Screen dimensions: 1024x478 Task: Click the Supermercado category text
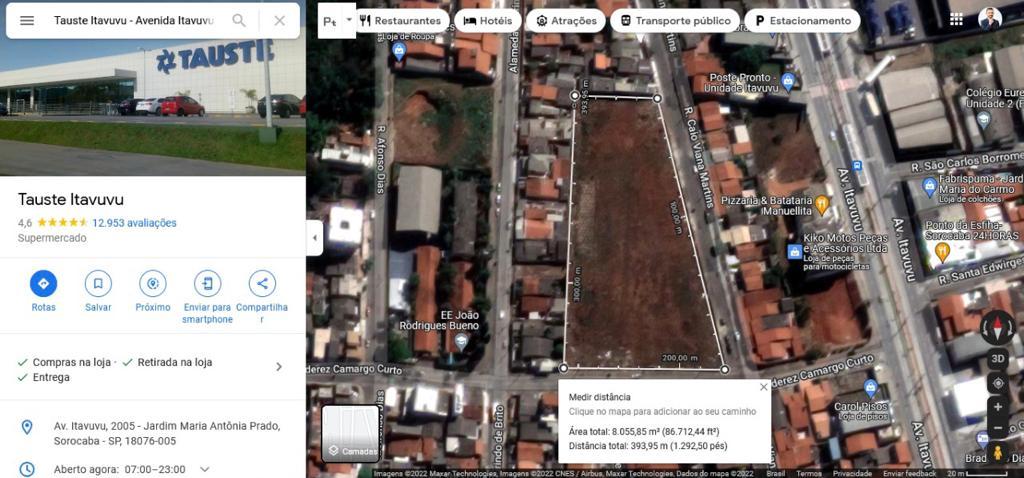point(52,238)
